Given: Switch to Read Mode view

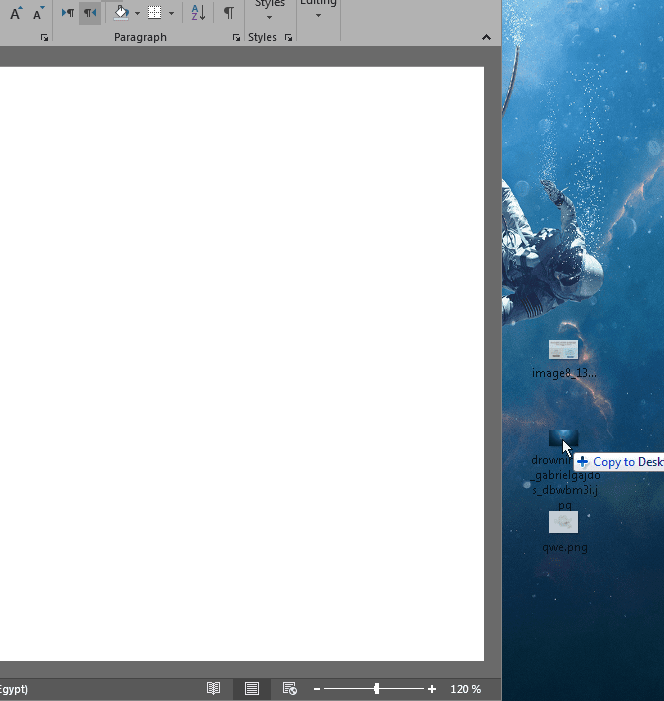Looking at the screenshot, I should pos(213,689).
